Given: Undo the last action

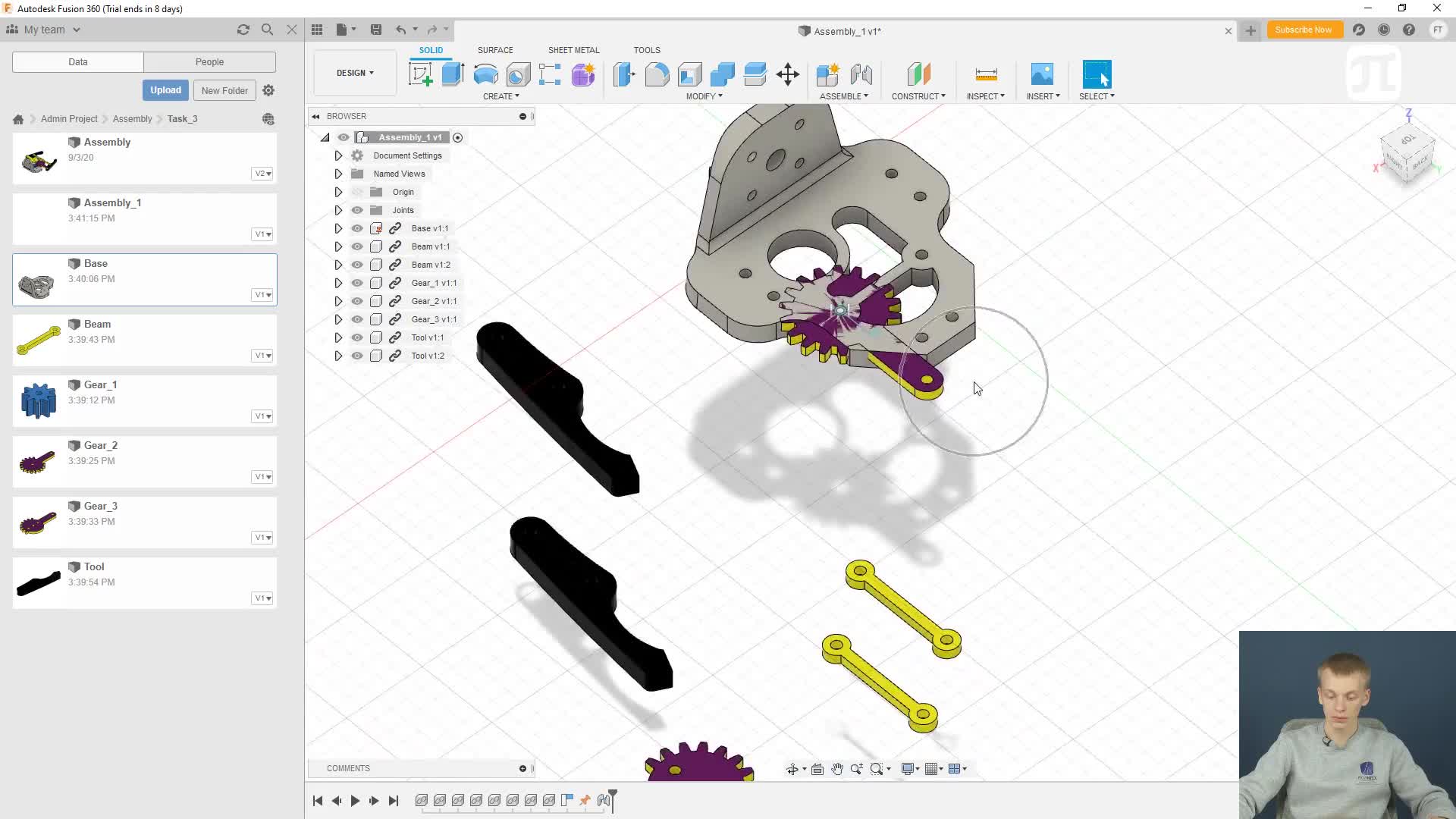Looking at the screenshot, I should pos(400,30).
